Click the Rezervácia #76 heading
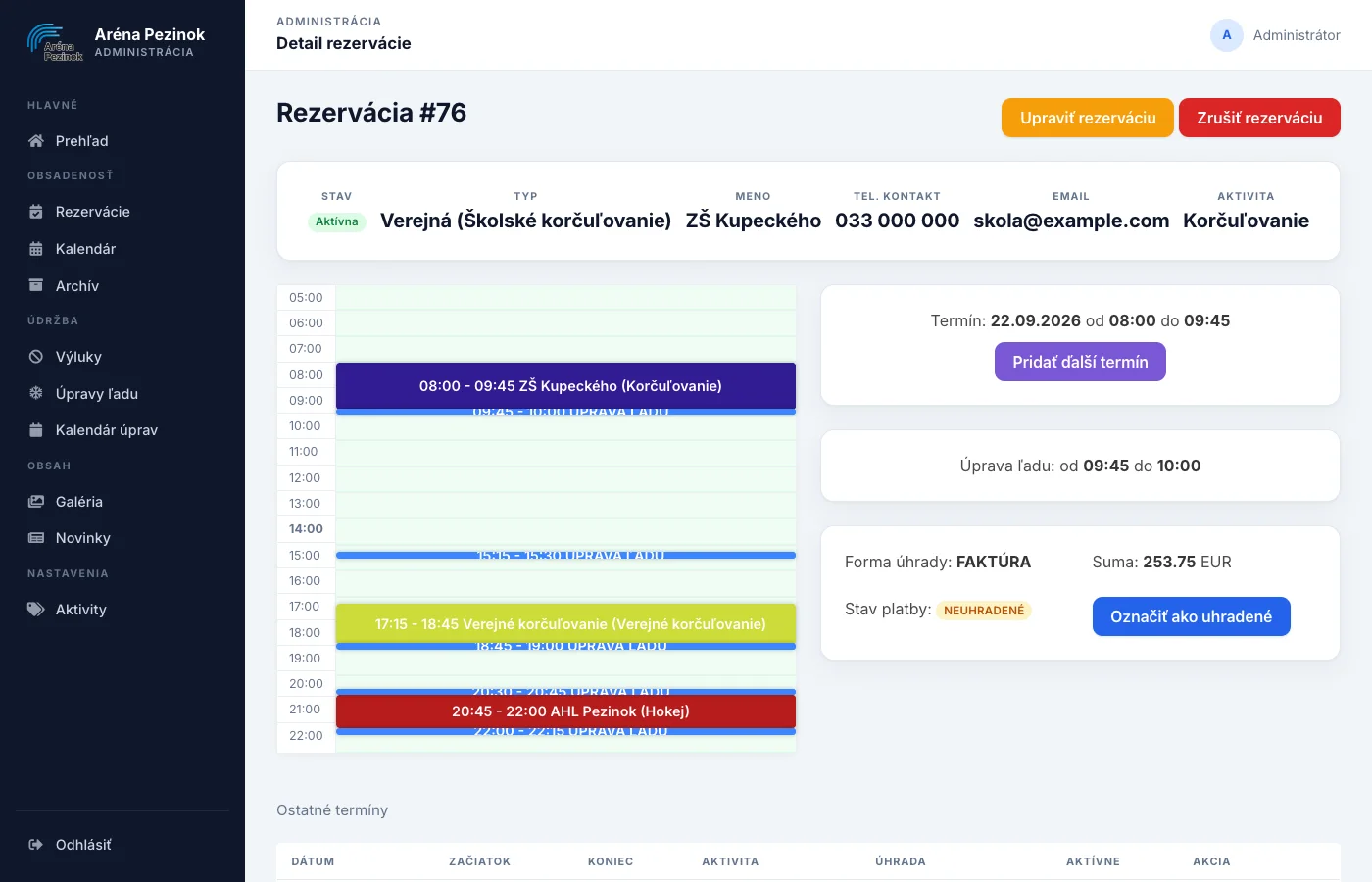This screenshot has width=1372, height=882. coord(371,113)
